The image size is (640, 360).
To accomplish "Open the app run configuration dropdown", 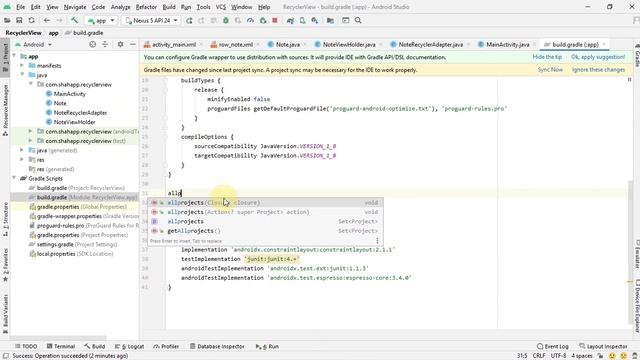I will [x=101, y=20].
